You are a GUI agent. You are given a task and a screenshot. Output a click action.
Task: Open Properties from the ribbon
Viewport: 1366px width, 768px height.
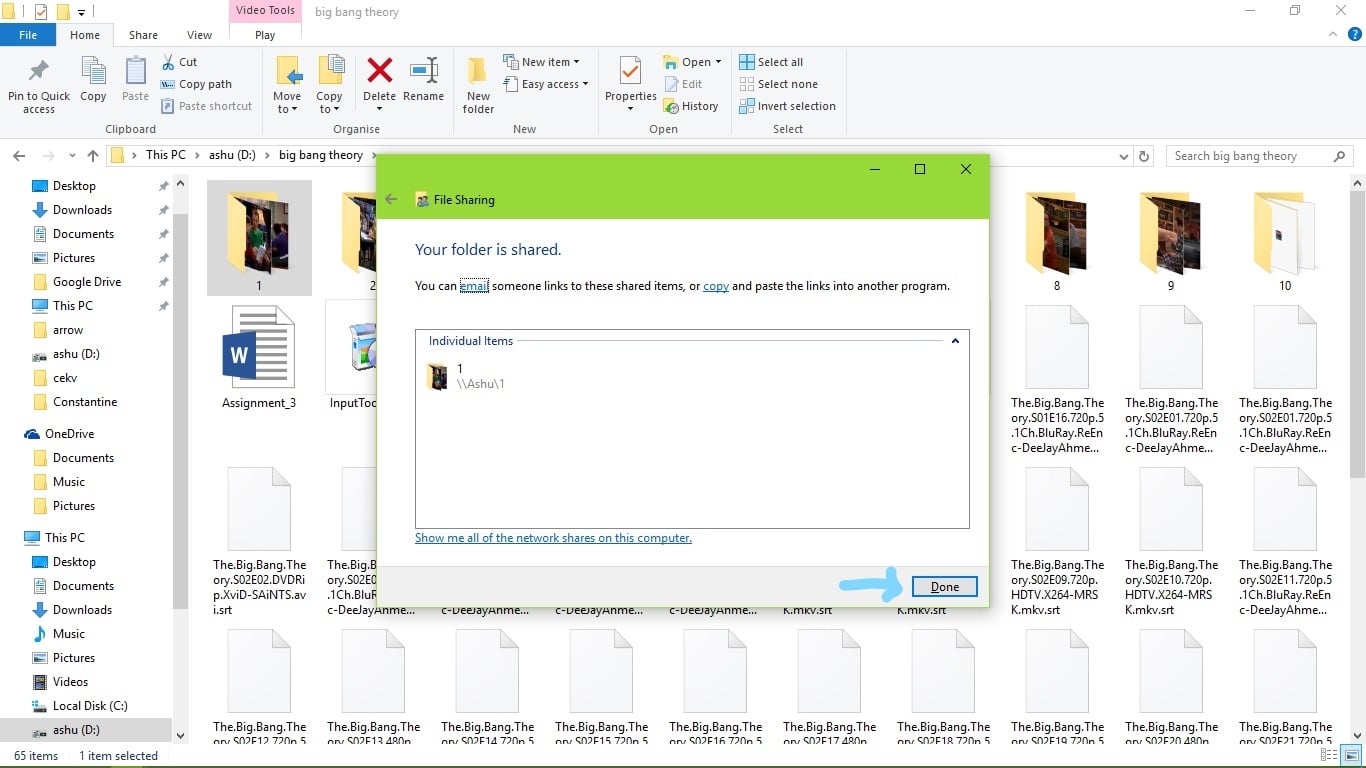pyautogui.click(x=630, y=85)
